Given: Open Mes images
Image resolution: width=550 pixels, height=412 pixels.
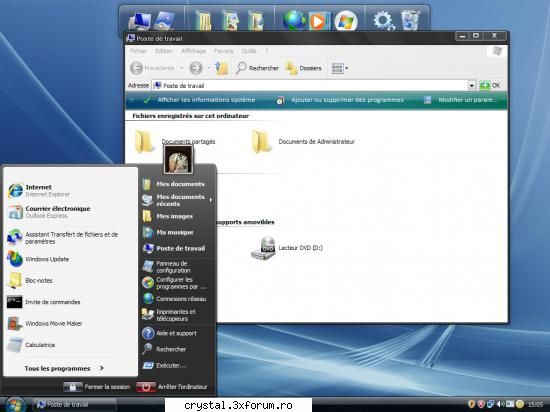Looking at the screenshot, I should [168, 216].
